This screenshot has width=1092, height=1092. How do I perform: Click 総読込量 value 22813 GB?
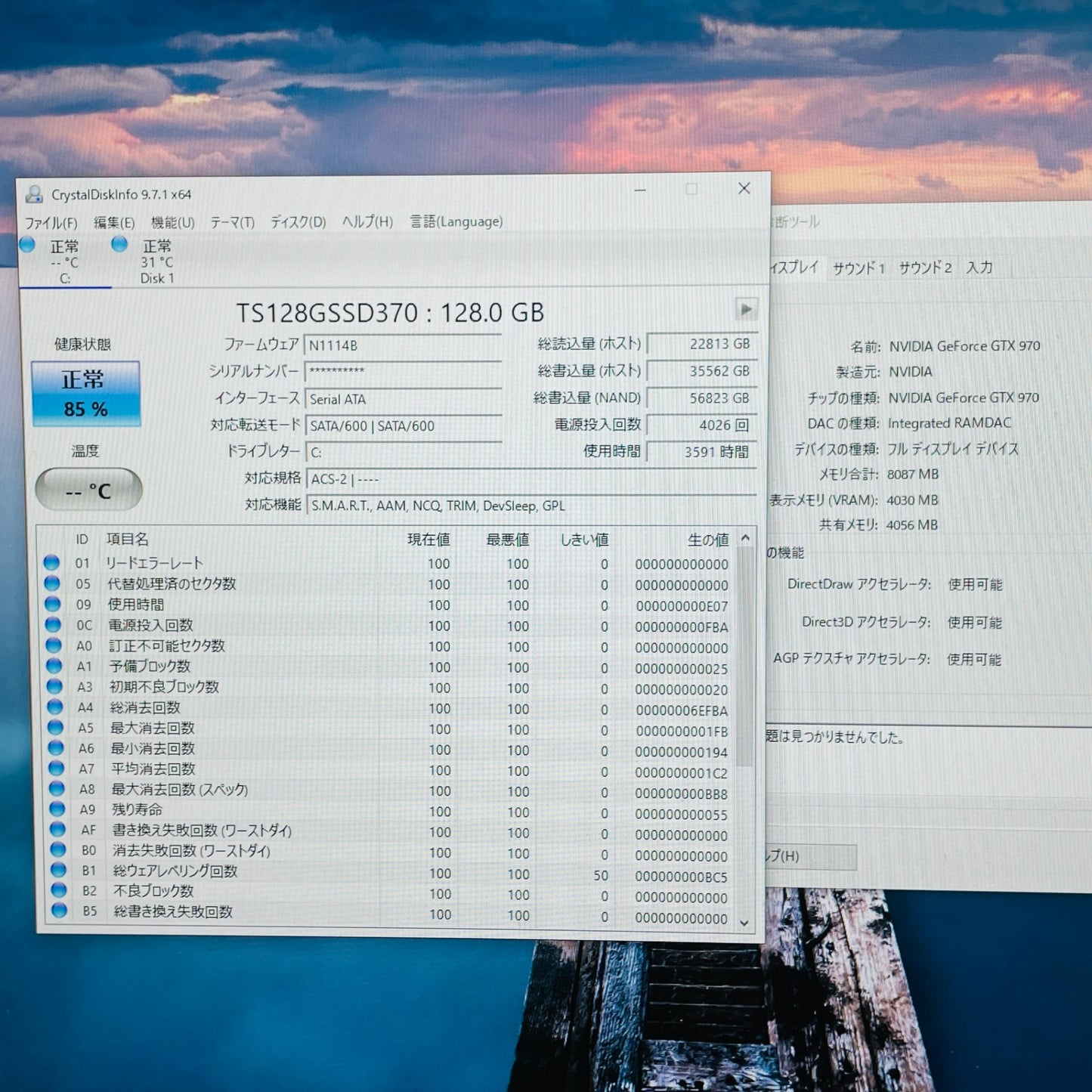[x=701, y=344]
